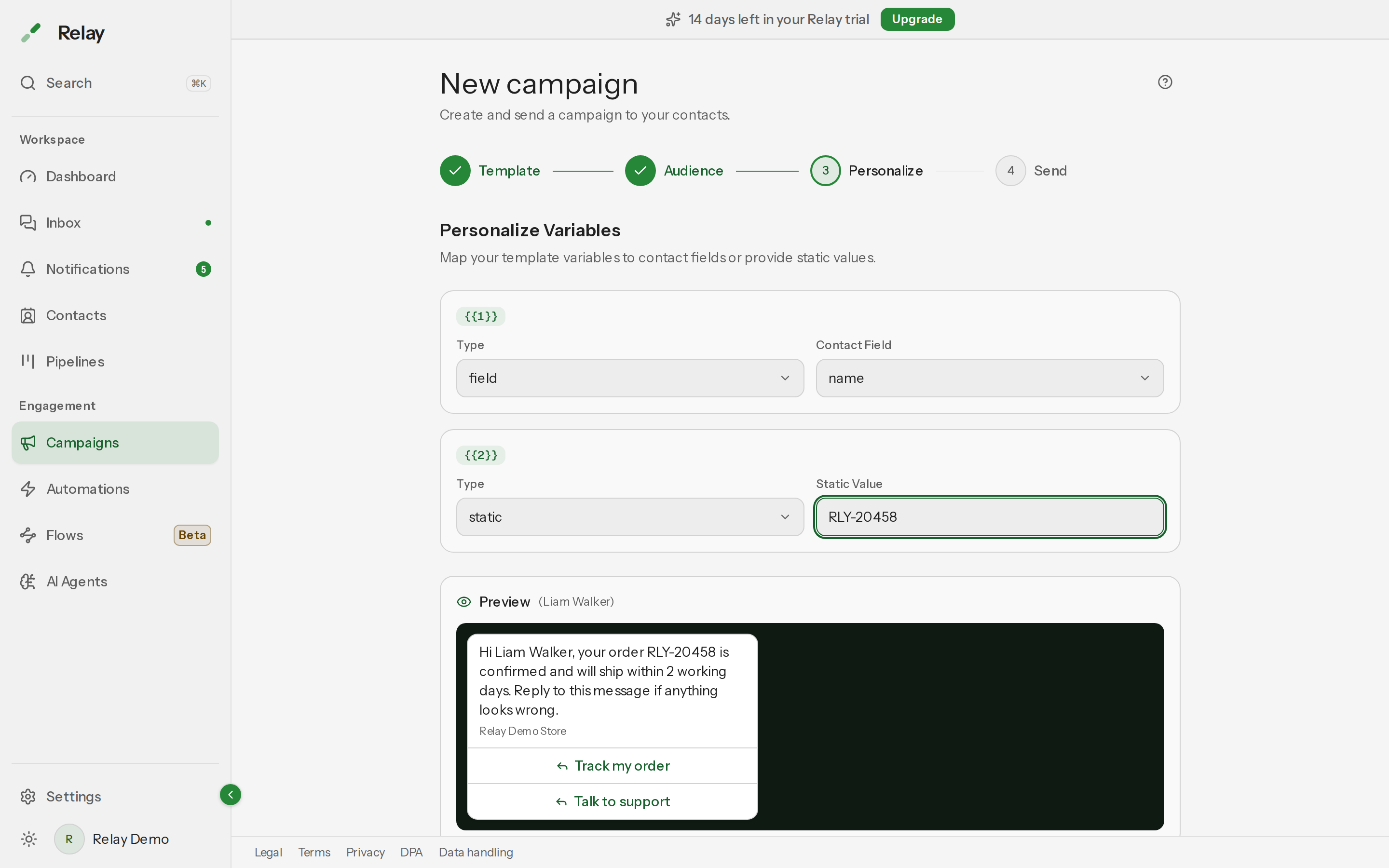Jump to the Send step
Image resolution: width=1389 pixels, height=868 pixels.
(x=1032, y=171)
